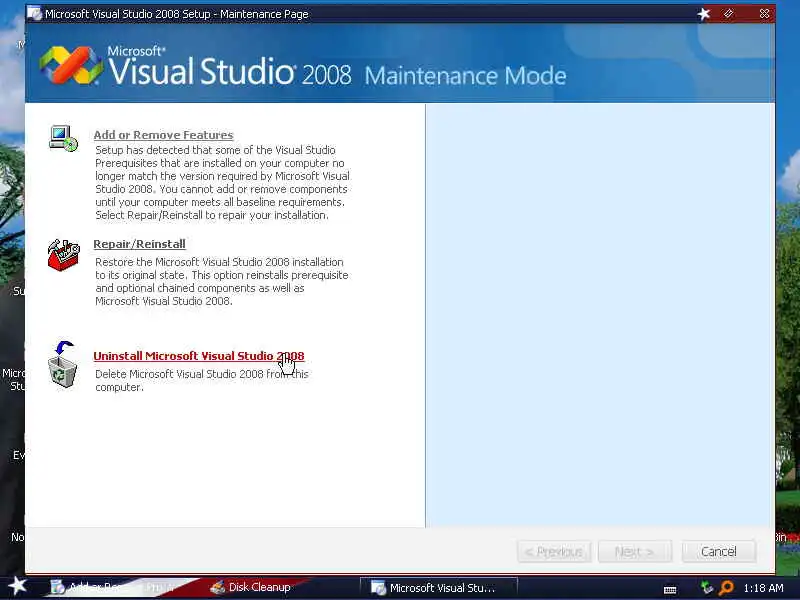800x600 pixels.
Task: Click the Cancel button
Action: point(718,552)
